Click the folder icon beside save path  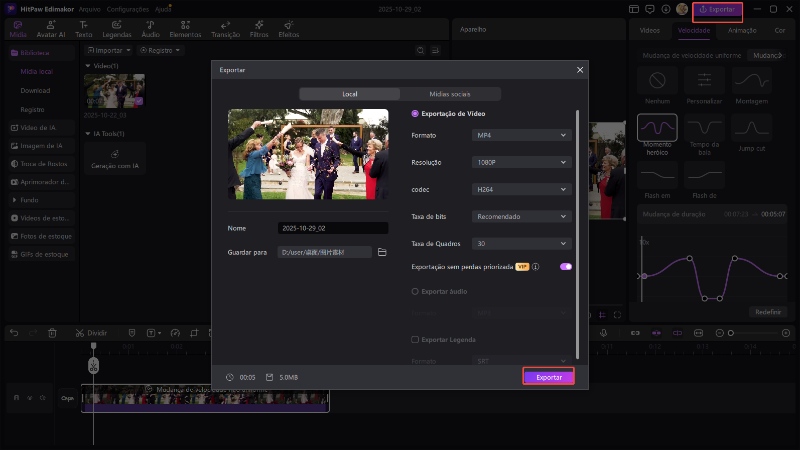[382, 253]
